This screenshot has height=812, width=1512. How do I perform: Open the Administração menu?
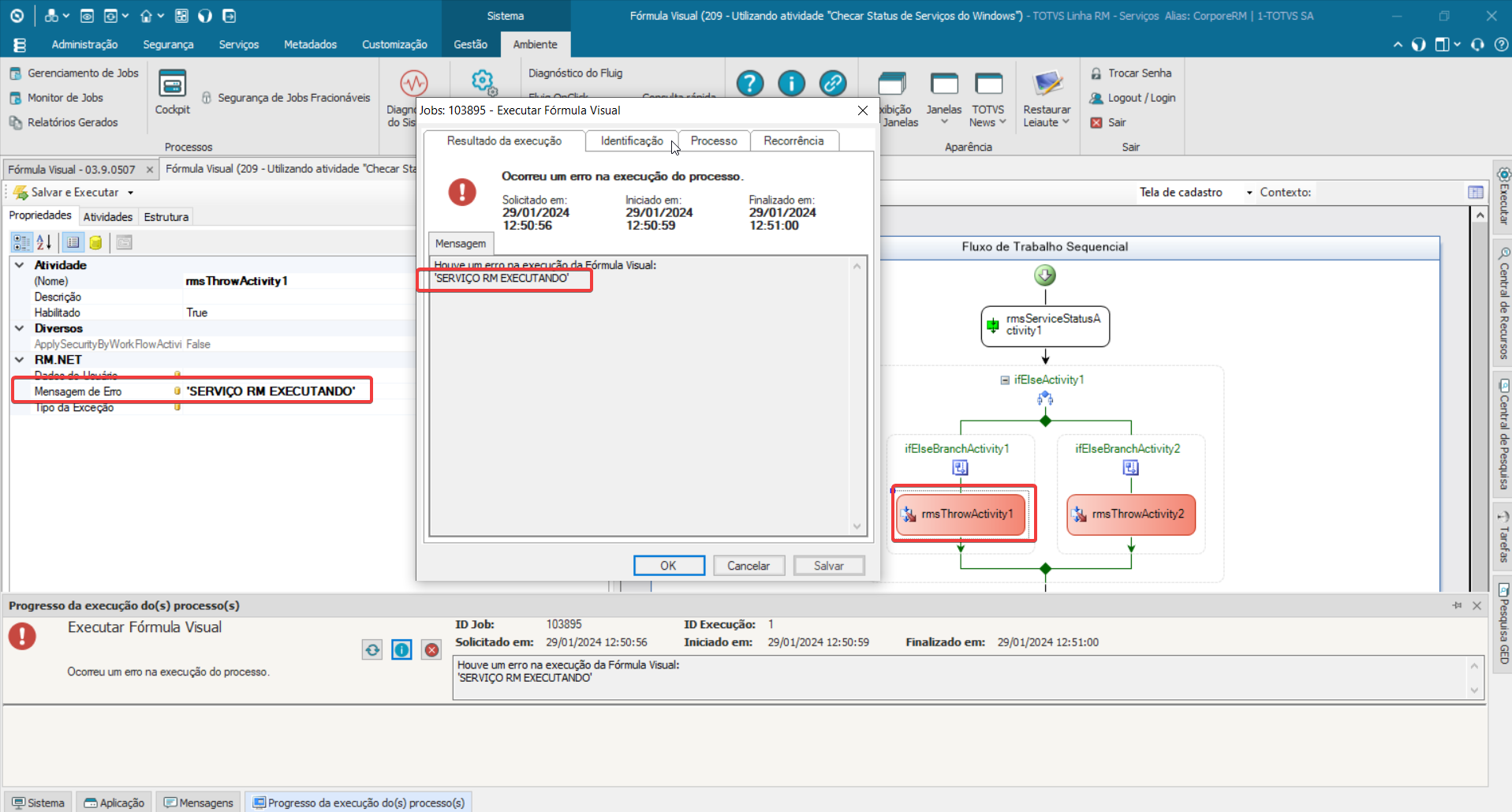pos(84,44)
